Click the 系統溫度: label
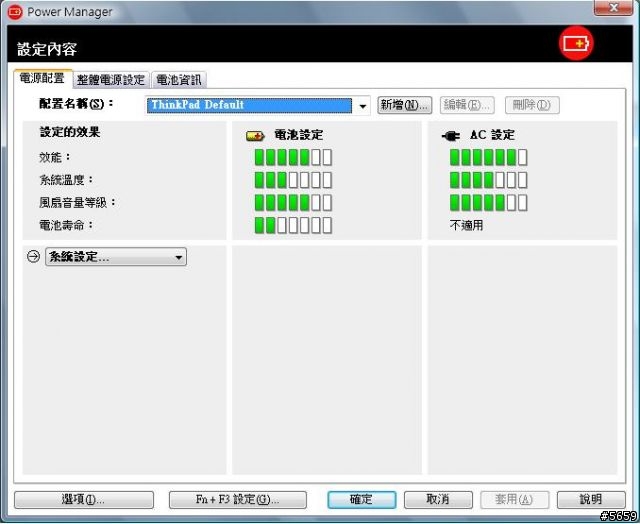The width and height of the screenshot is (640, 524). (x=67, y=180)
